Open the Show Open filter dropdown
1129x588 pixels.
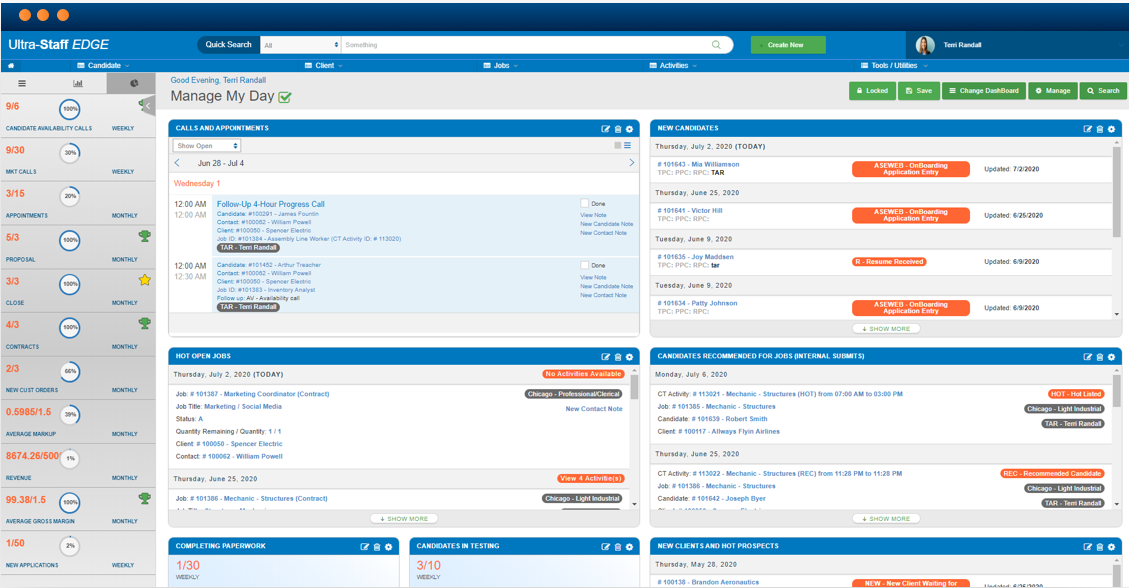[207, 145]
